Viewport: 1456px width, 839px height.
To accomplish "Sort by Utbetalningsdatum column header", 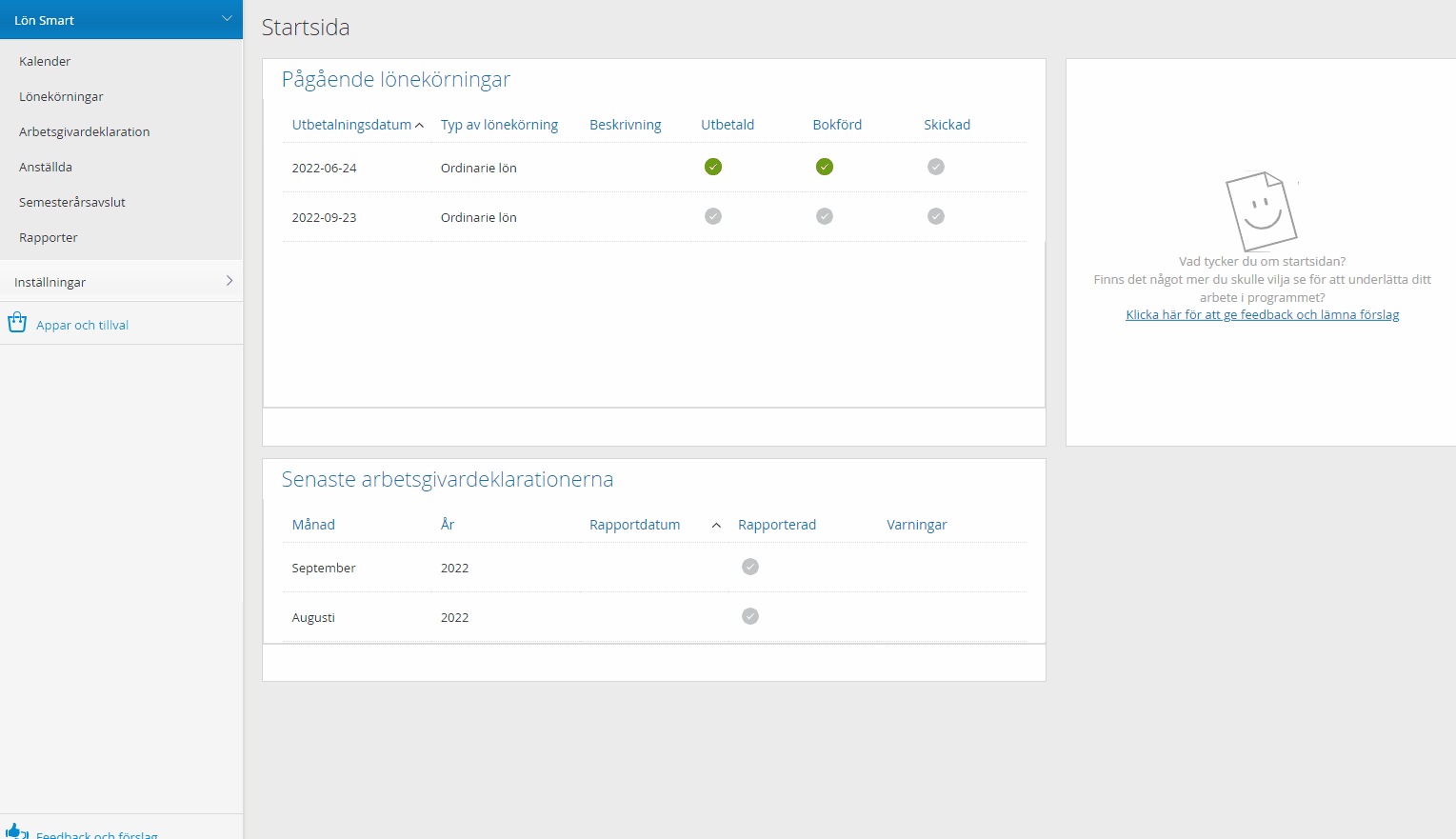I will coord(351,125).
